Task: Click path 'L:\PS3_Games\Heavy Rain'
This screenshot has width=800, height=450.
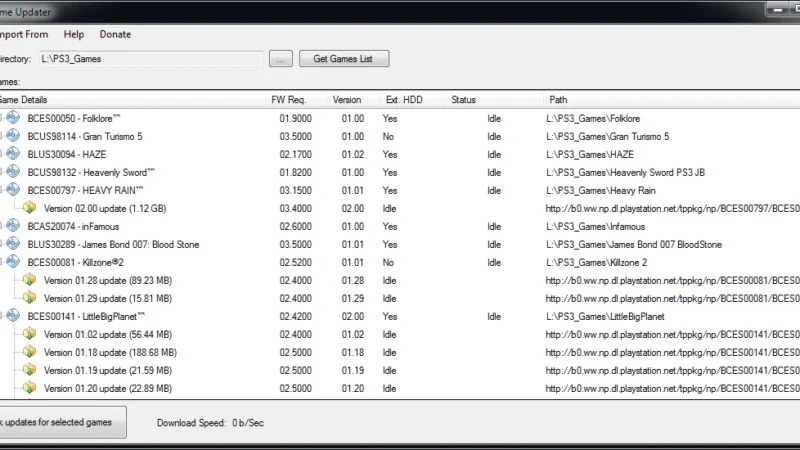Action: click(x=601, y=190)
